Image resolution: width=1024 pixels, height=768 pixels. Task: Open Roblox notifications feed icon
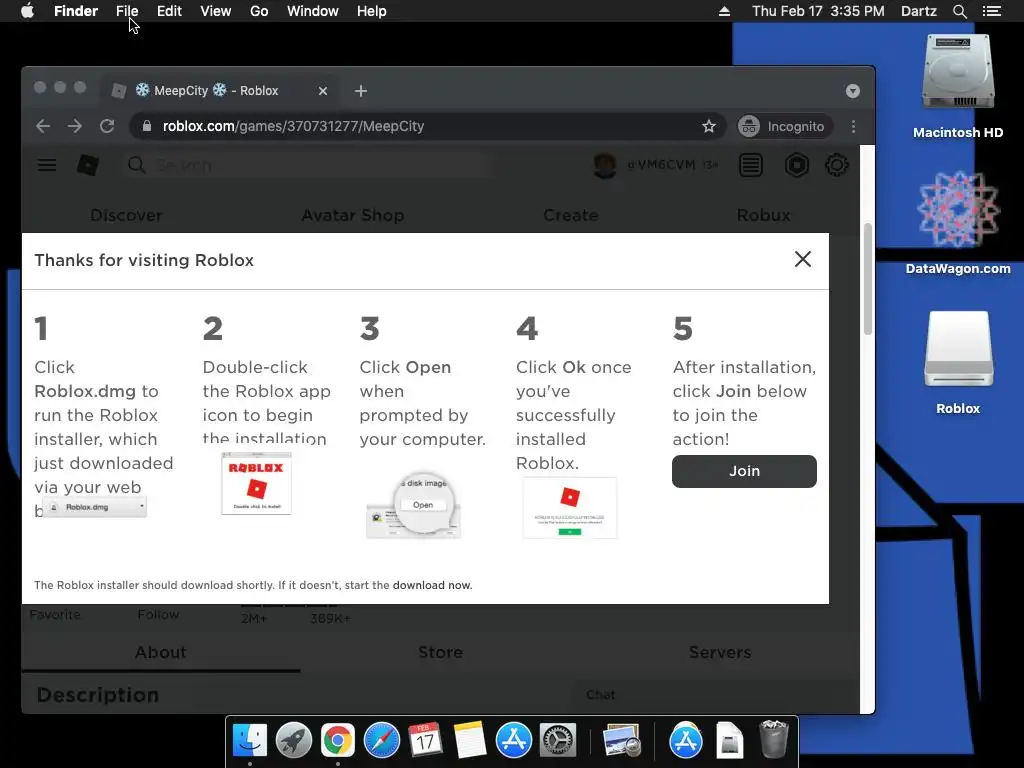tap(750, 165)
